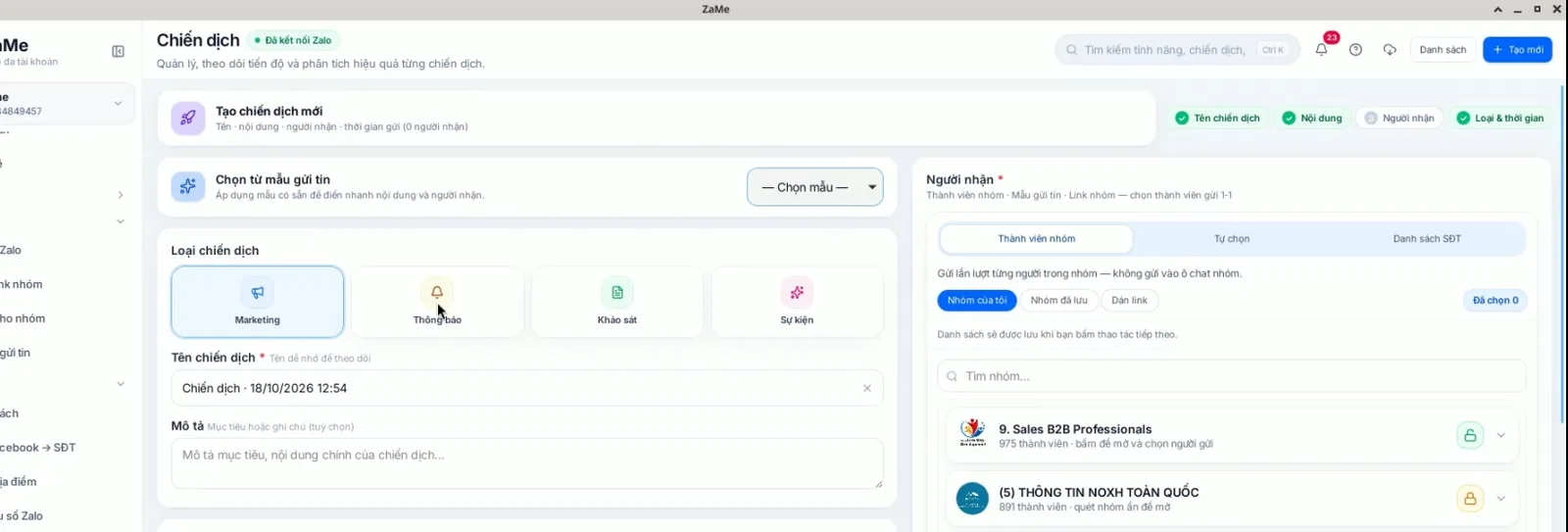1568x532 pixels.
Task: Clear the campaign name with the X icon
Action: point(867,388)
